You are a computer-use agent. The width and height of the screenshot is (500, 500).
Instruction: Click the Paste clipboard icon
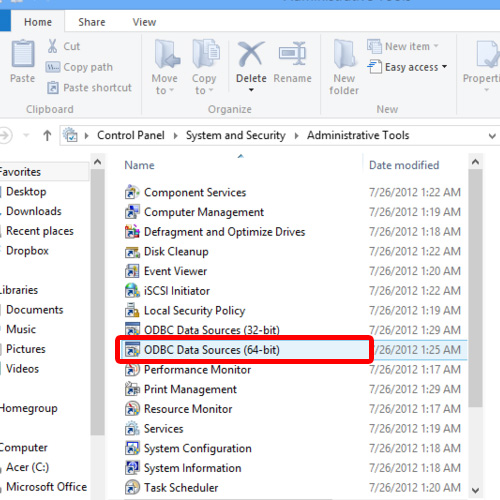tap(23, 53)
